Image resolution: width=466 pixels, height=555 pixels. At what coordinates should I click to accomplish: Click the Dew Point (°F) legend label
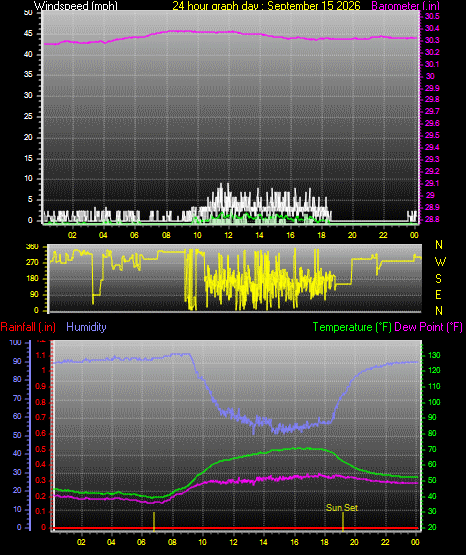tap(428, 327)
